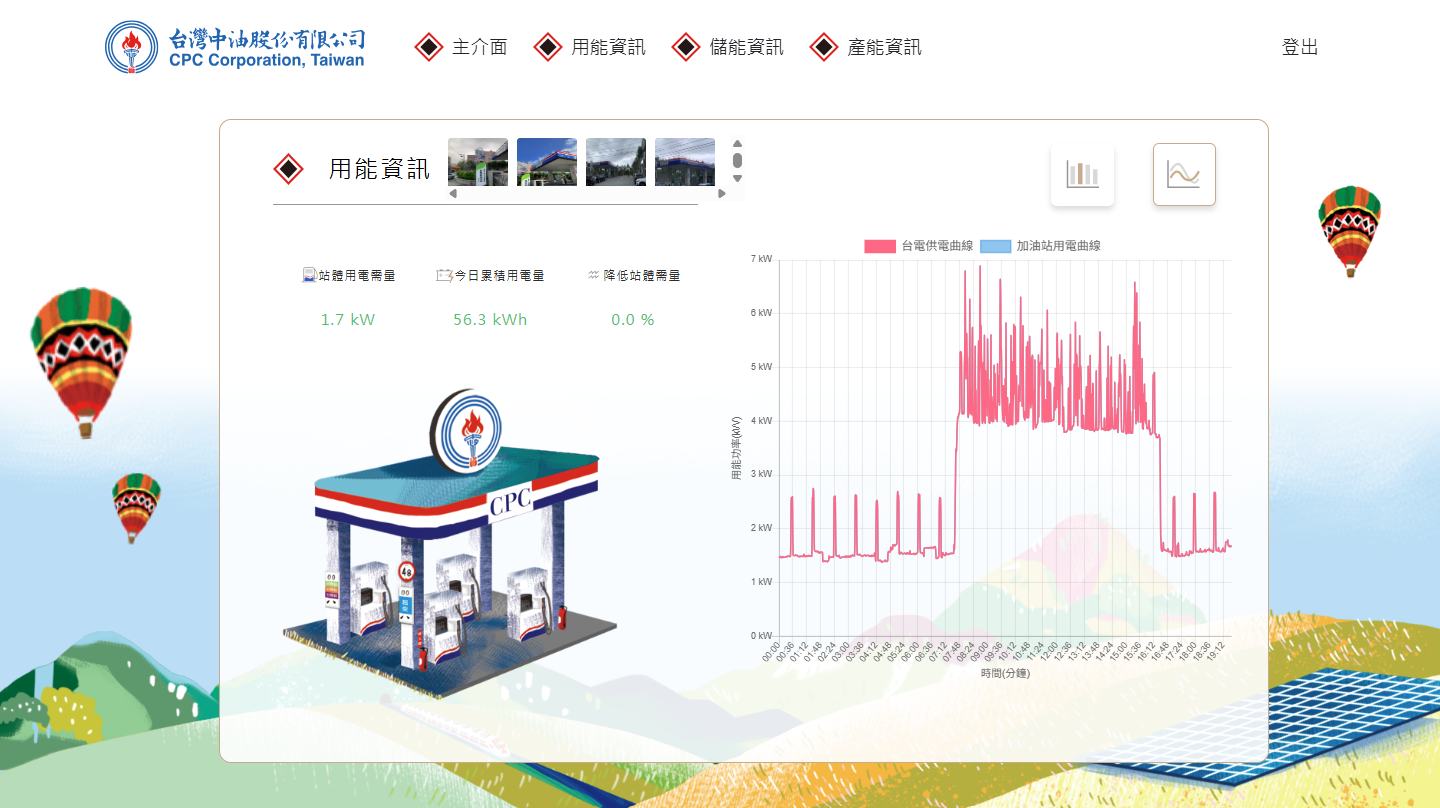Click the 降低站體需量 wave icon

pyautogui.click(x=593, y=275)
